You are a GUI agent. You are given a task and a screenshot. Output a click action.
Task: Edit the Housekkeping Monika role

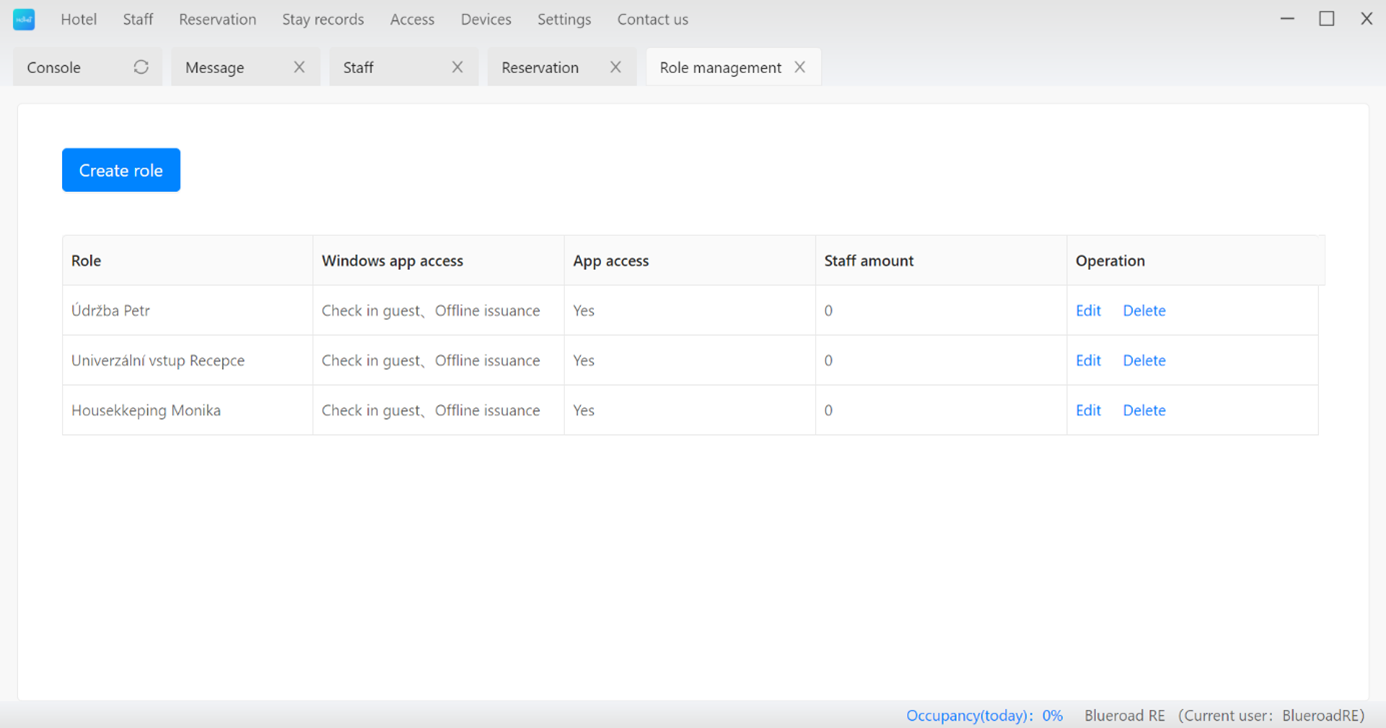(1088, 410)
